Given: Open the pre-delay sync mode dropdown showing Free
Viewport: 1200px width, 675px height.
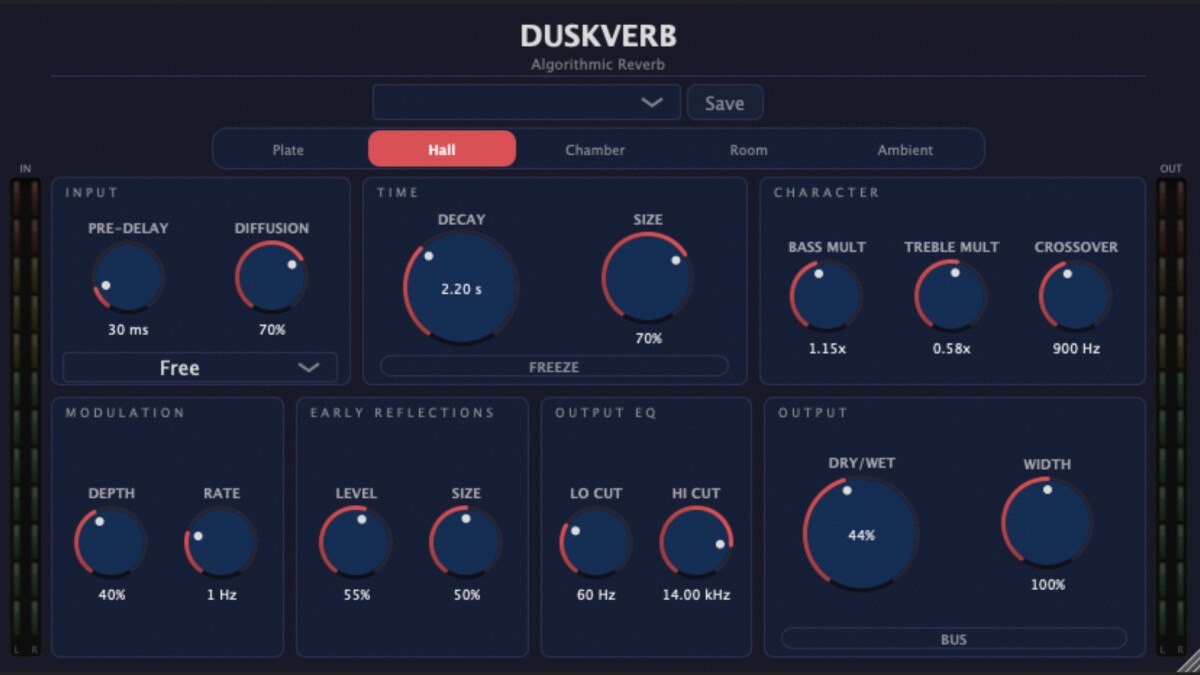Looking at the screenshot, I should tap(199, 367).
